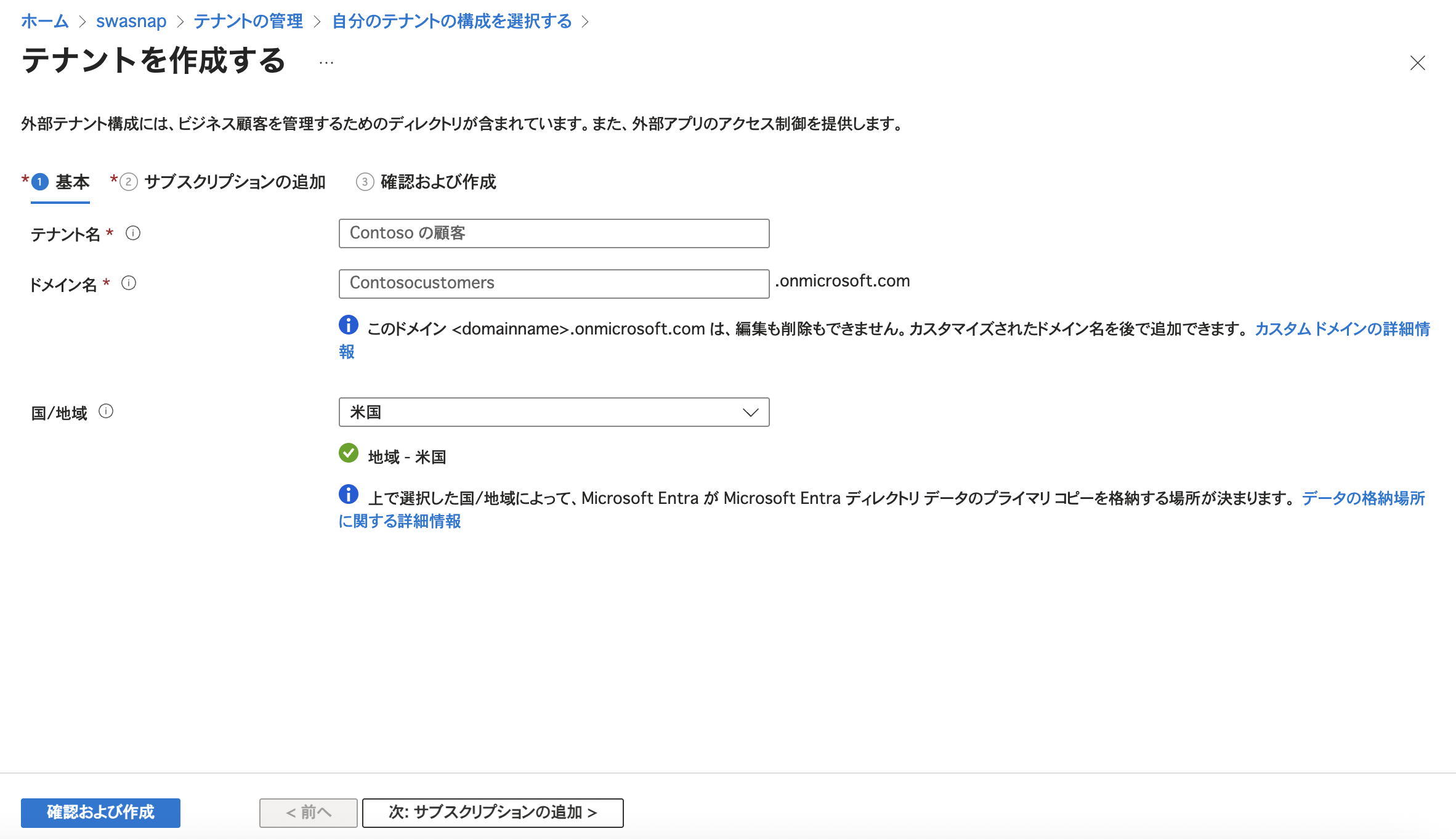Click the テナント名 input field
Viewport: 1456px width, 839px height.
pyautogui.click(x=554, y=233)
